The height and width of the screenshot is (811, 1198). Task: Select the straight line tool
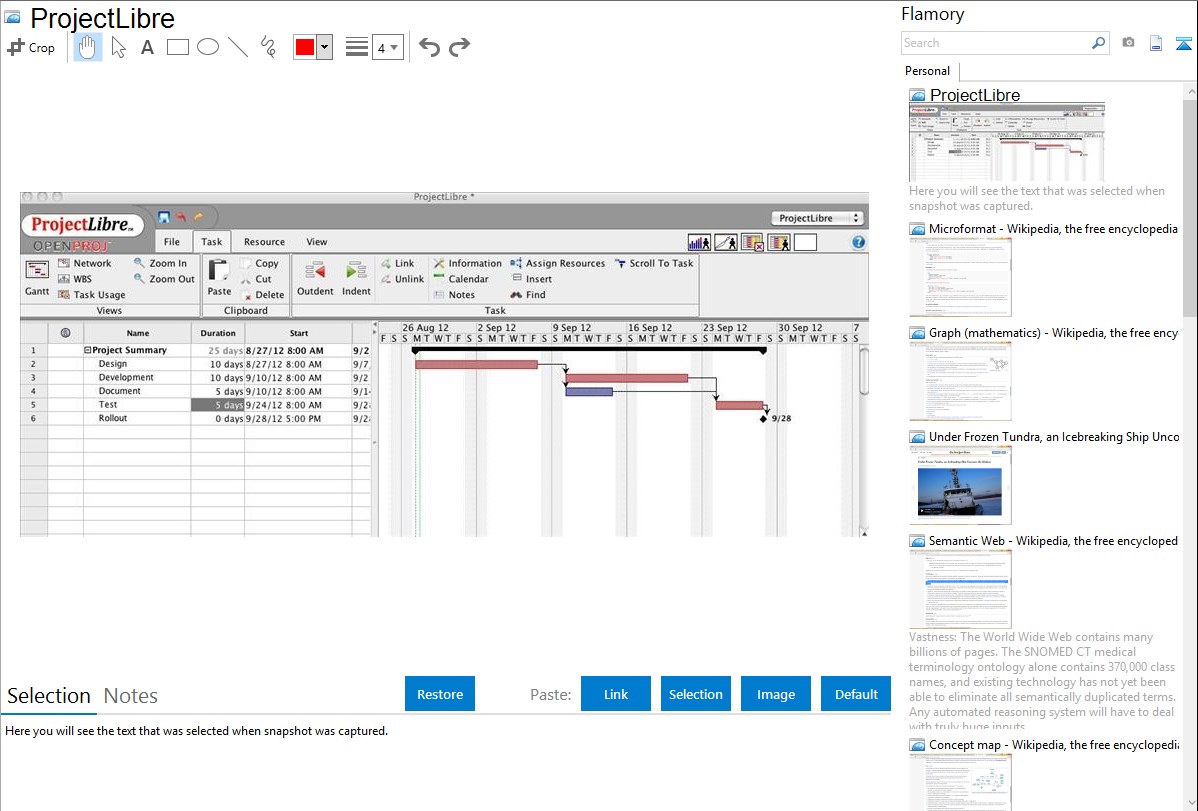(x=238, y=47)
